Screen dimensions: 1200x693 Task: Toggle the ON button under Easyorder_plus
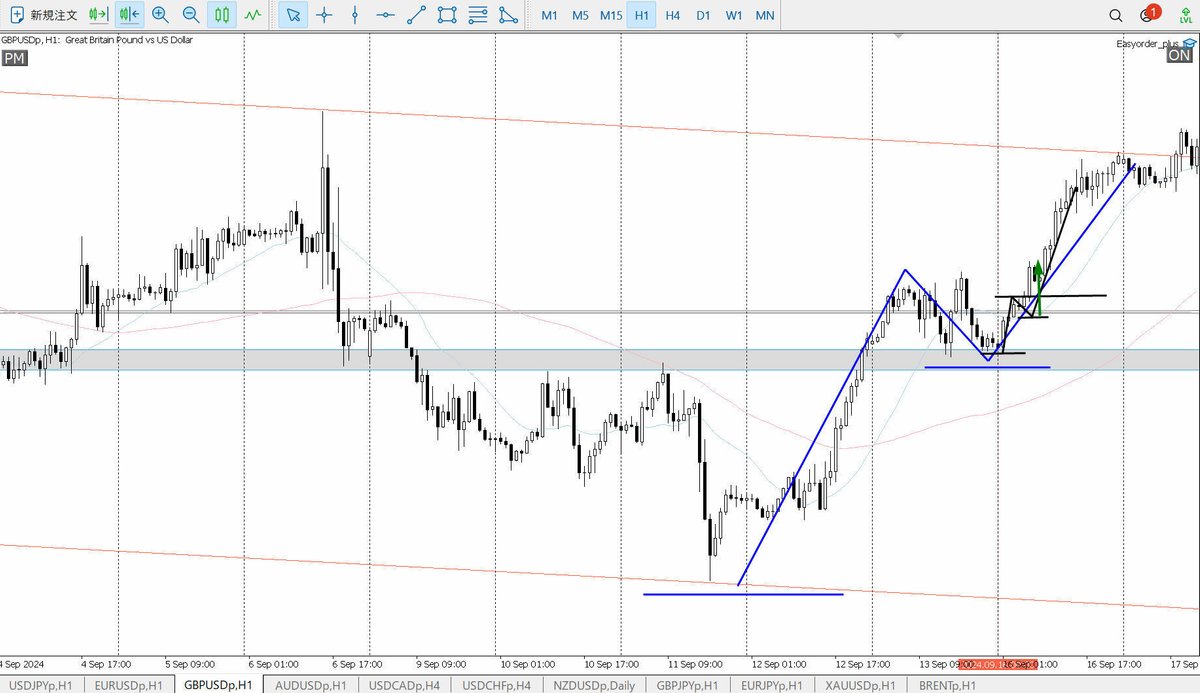point(1179,56)
